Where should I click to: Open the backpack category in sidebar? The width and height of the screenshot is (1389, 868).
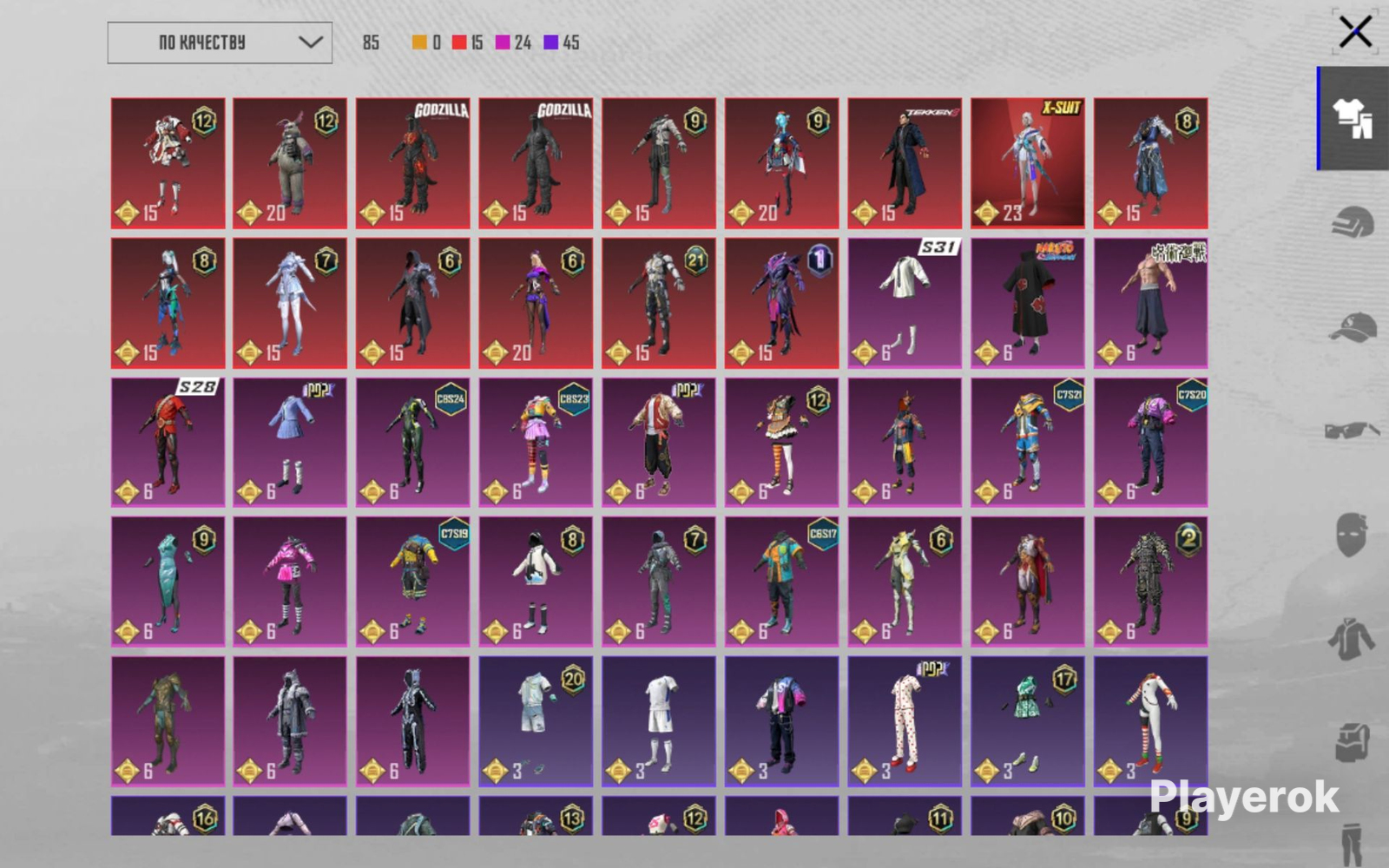point(1352,743)
